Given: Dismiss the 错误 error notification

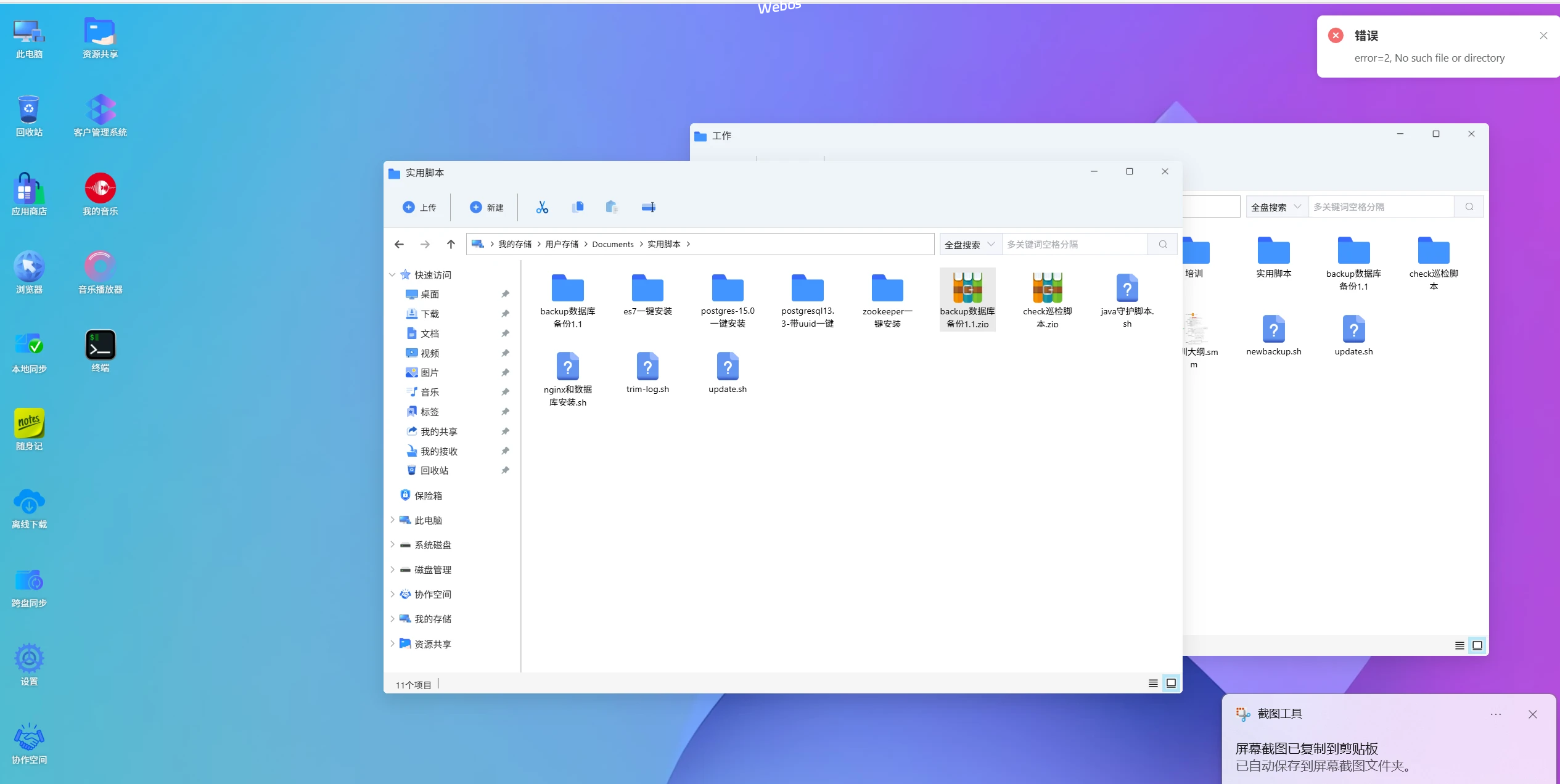Looking at the screenshot, I should coord(1543,36).
